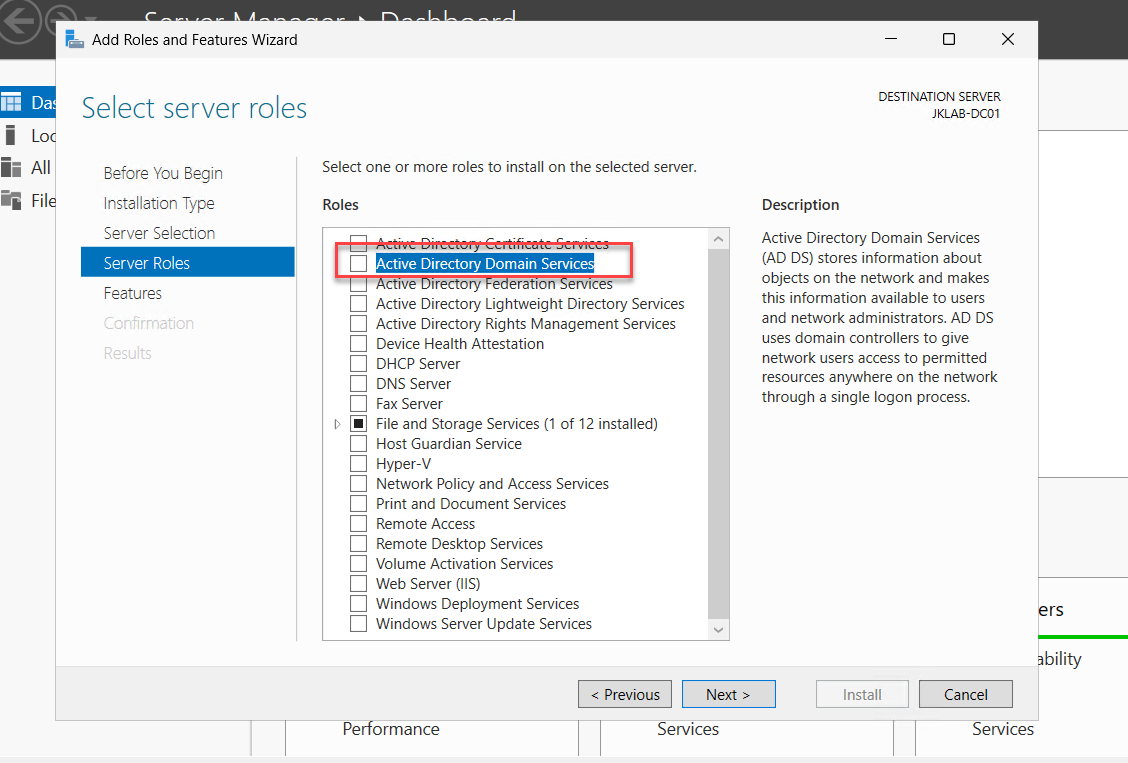Click the Next button
Image resolution: width=1128 pixels, height=763 pixels.
[x=729, y=695]
